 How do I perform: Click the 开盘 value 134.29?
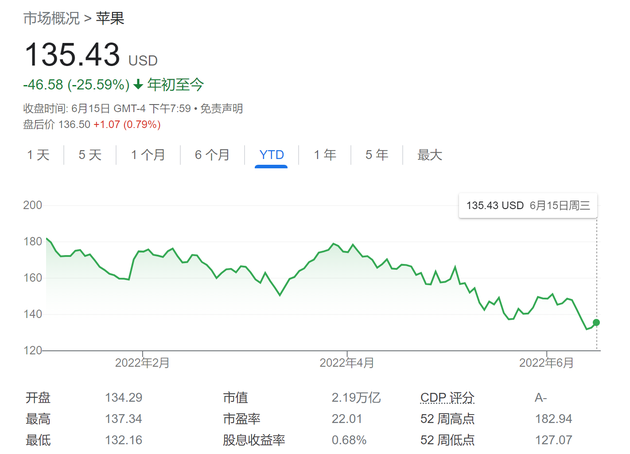(x=124, y=398)
